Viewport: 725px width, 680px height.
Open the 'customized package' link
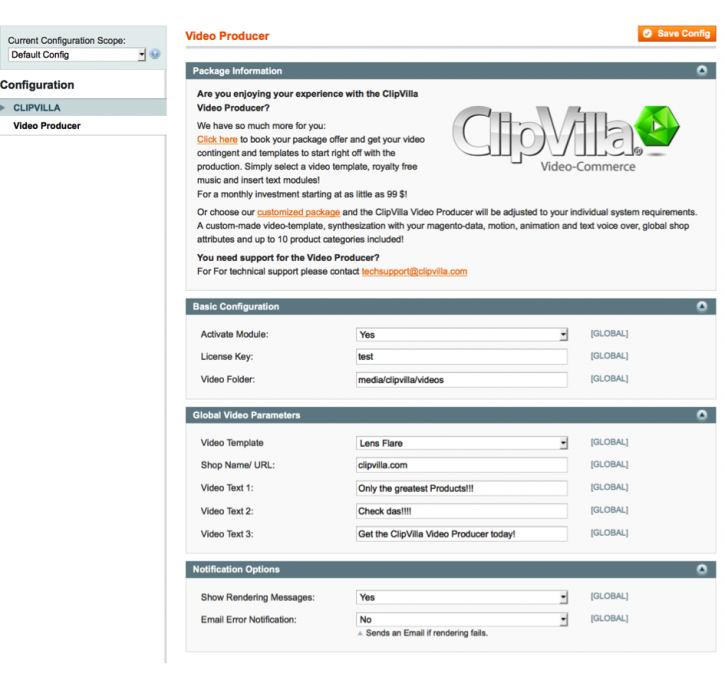[298, 212]
